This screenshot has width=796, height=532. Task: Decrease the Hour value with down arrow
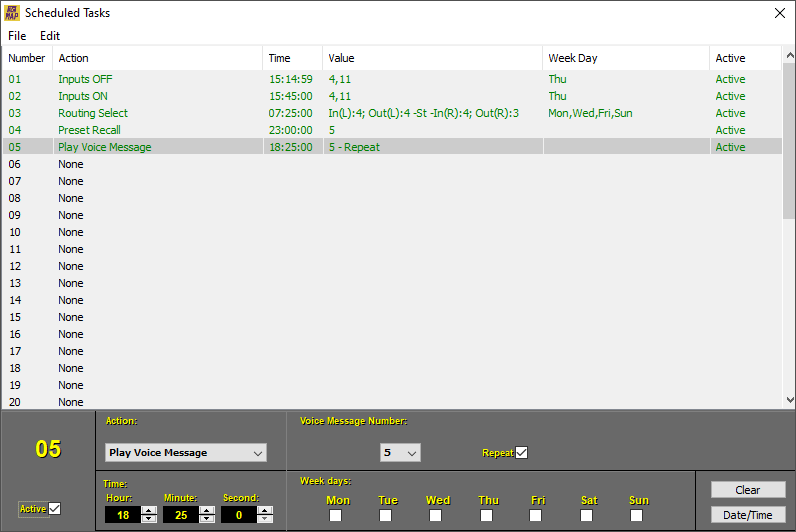click(x=149, y=519)
